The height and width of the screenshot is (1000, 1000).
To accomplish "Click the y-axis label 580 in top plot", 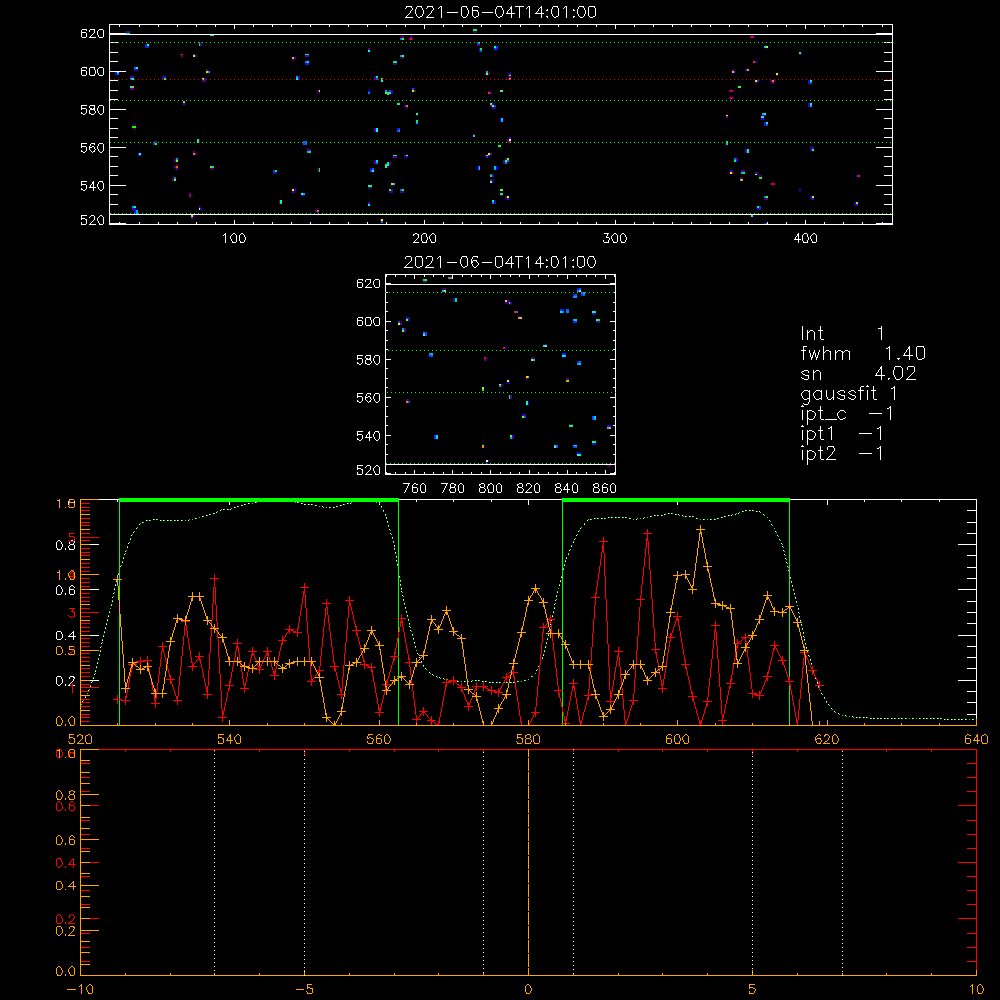I will (92, 110).
